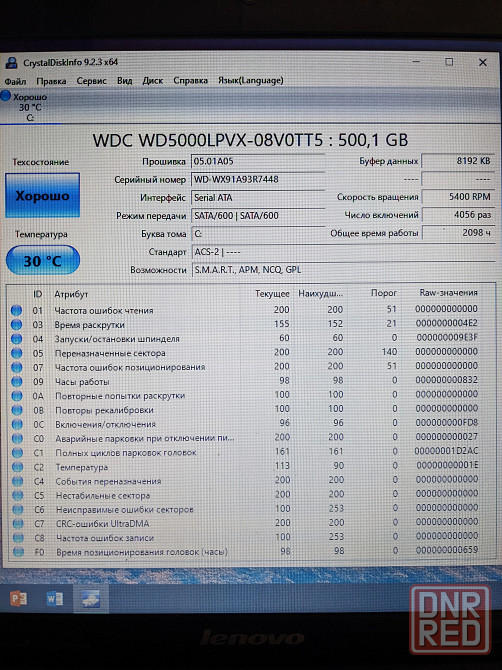Click the Буква тома field C:

tap(258, 234)
